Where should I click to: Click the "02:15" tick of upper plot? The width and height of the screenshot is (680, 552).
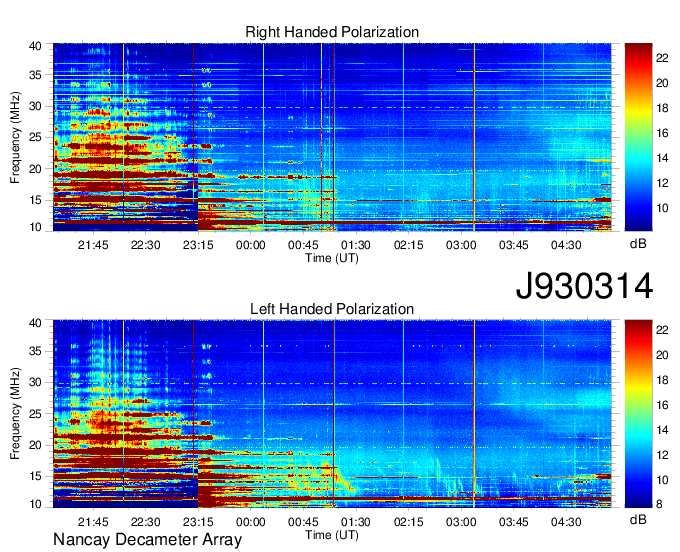pyautogui.click(x=409, y=245)
